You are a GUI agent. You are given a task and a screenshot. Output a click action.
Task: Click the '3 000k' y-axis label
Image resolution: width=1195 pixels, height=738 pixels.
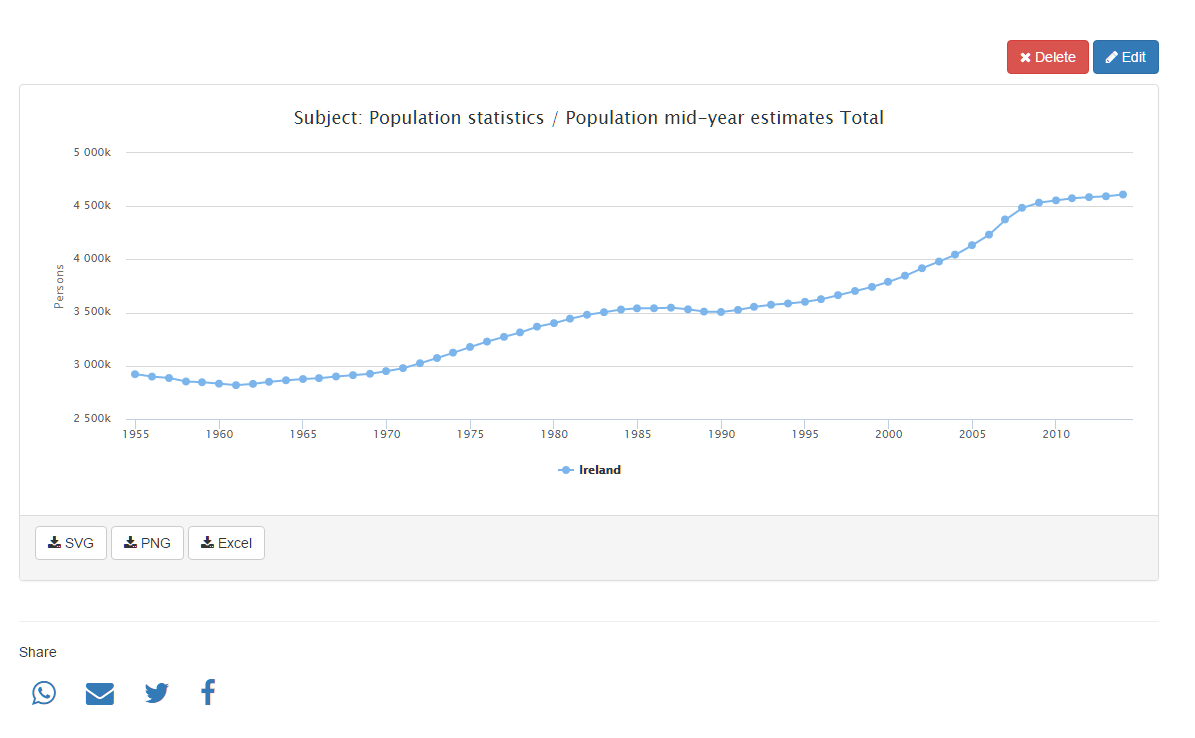tap(92, 364)
